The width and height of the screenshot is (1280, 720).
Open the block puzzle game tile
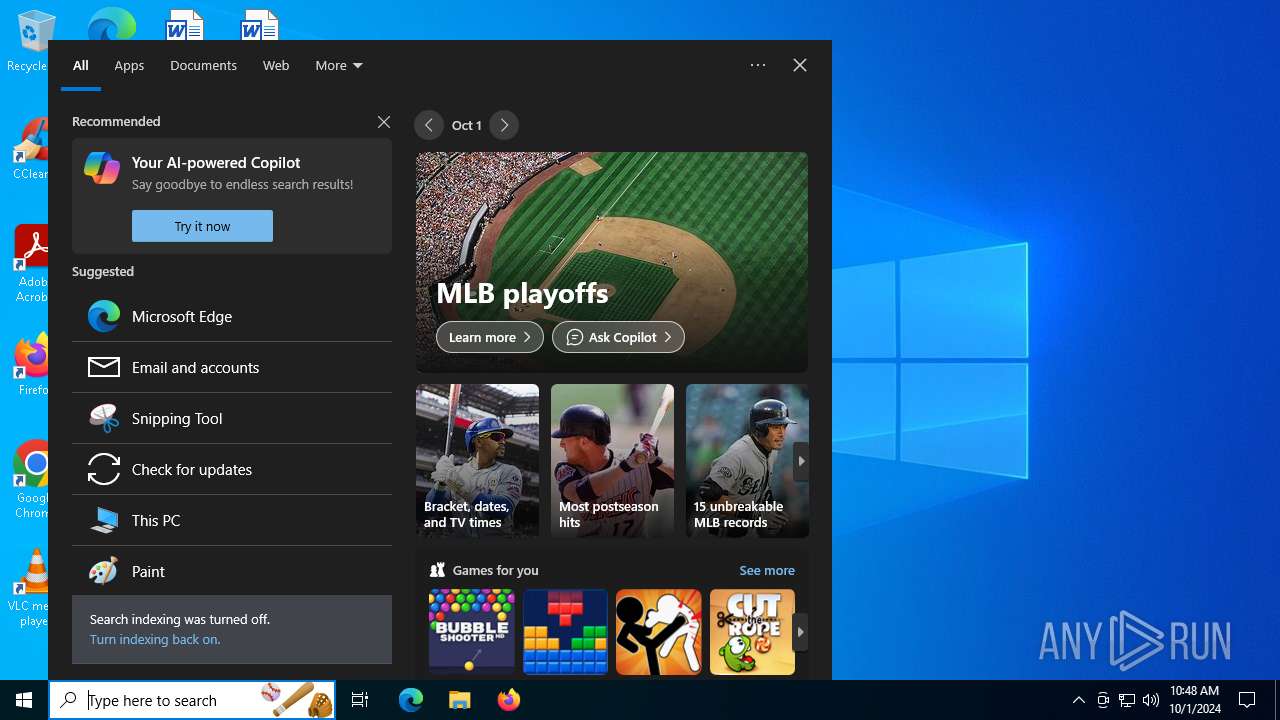point(565,632)
